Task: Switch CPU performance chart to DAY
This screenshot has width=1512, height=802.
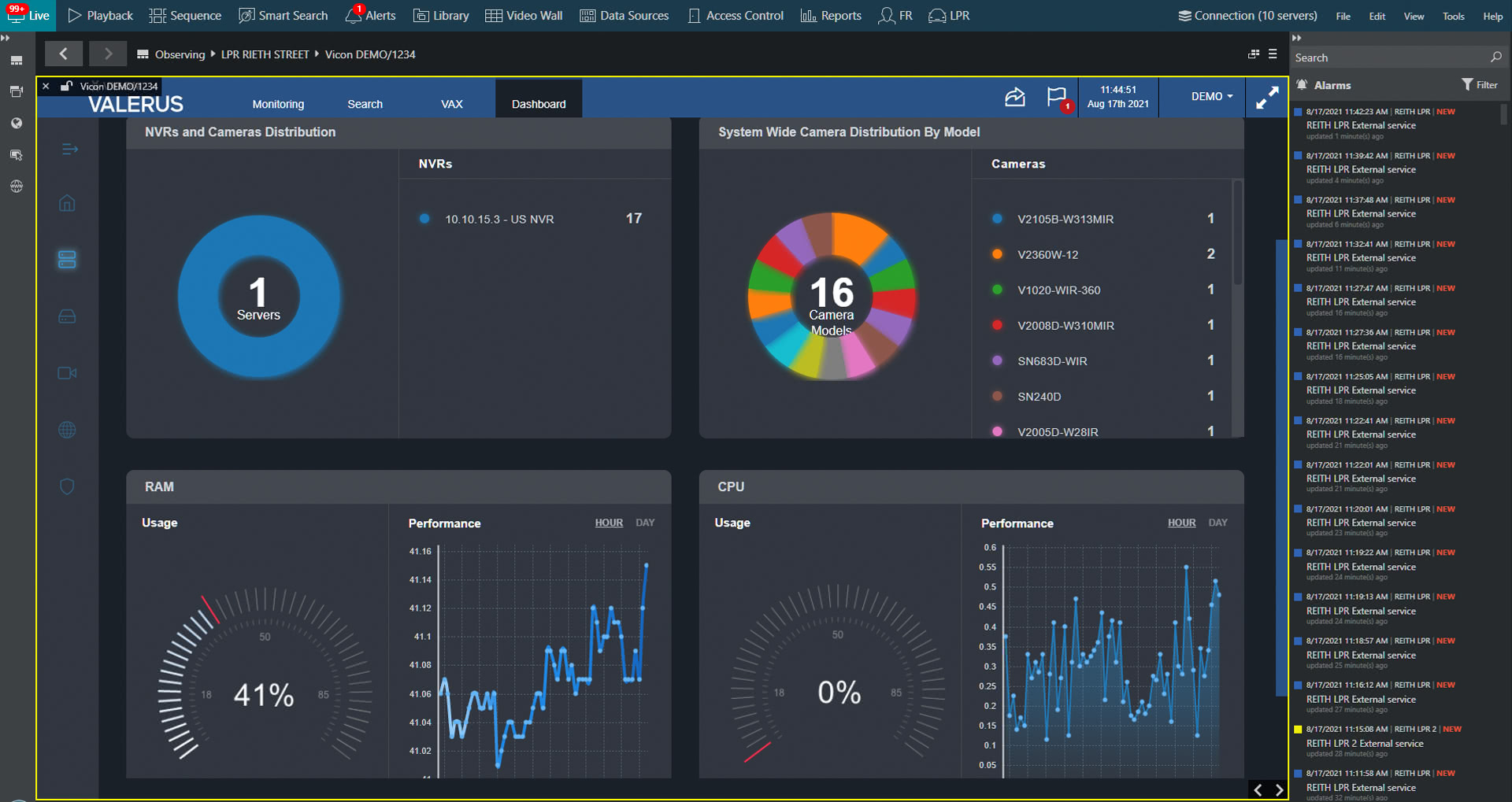Action: point(1217,523)
